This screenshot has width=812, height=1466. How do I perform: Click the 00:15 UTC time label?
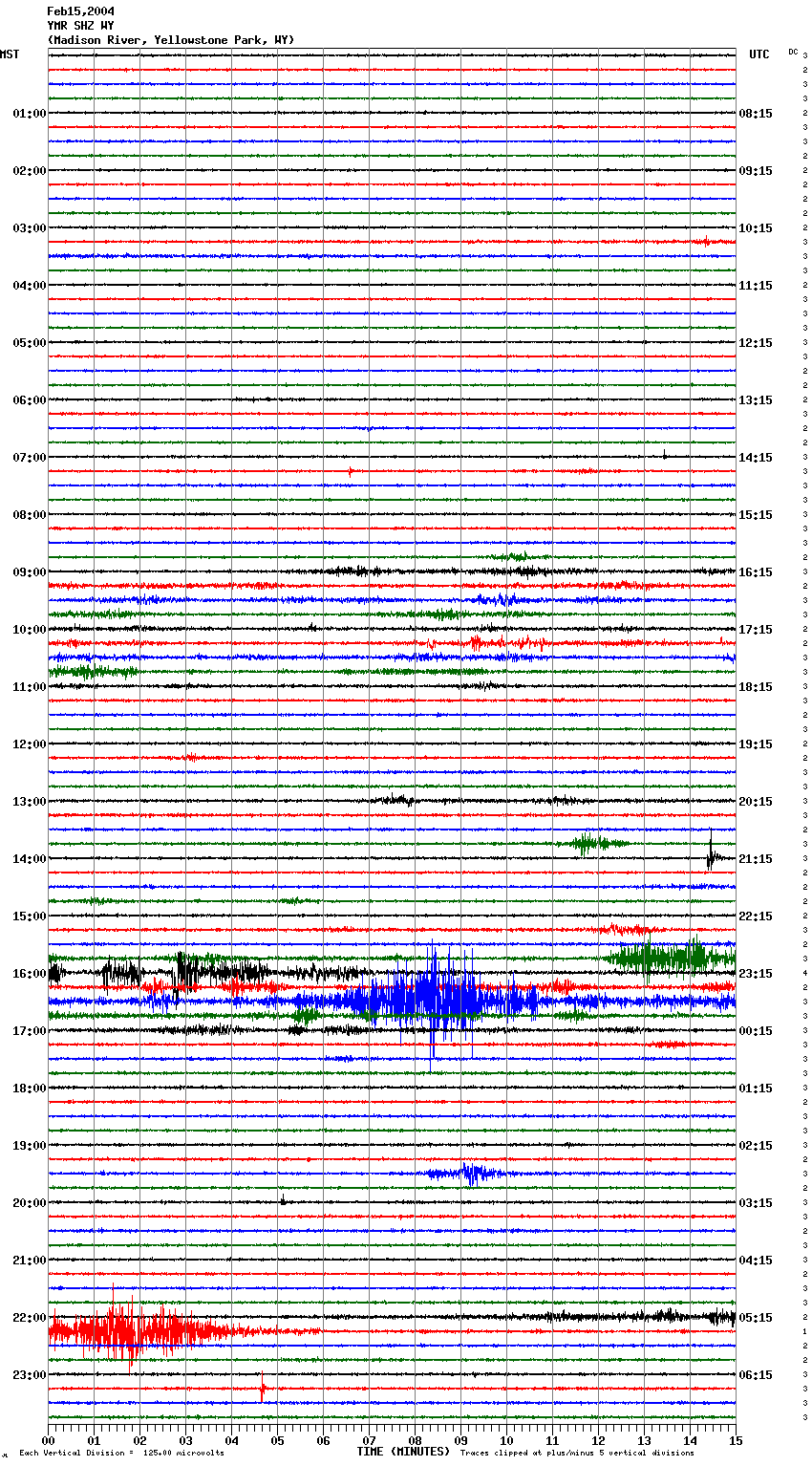756,1031
